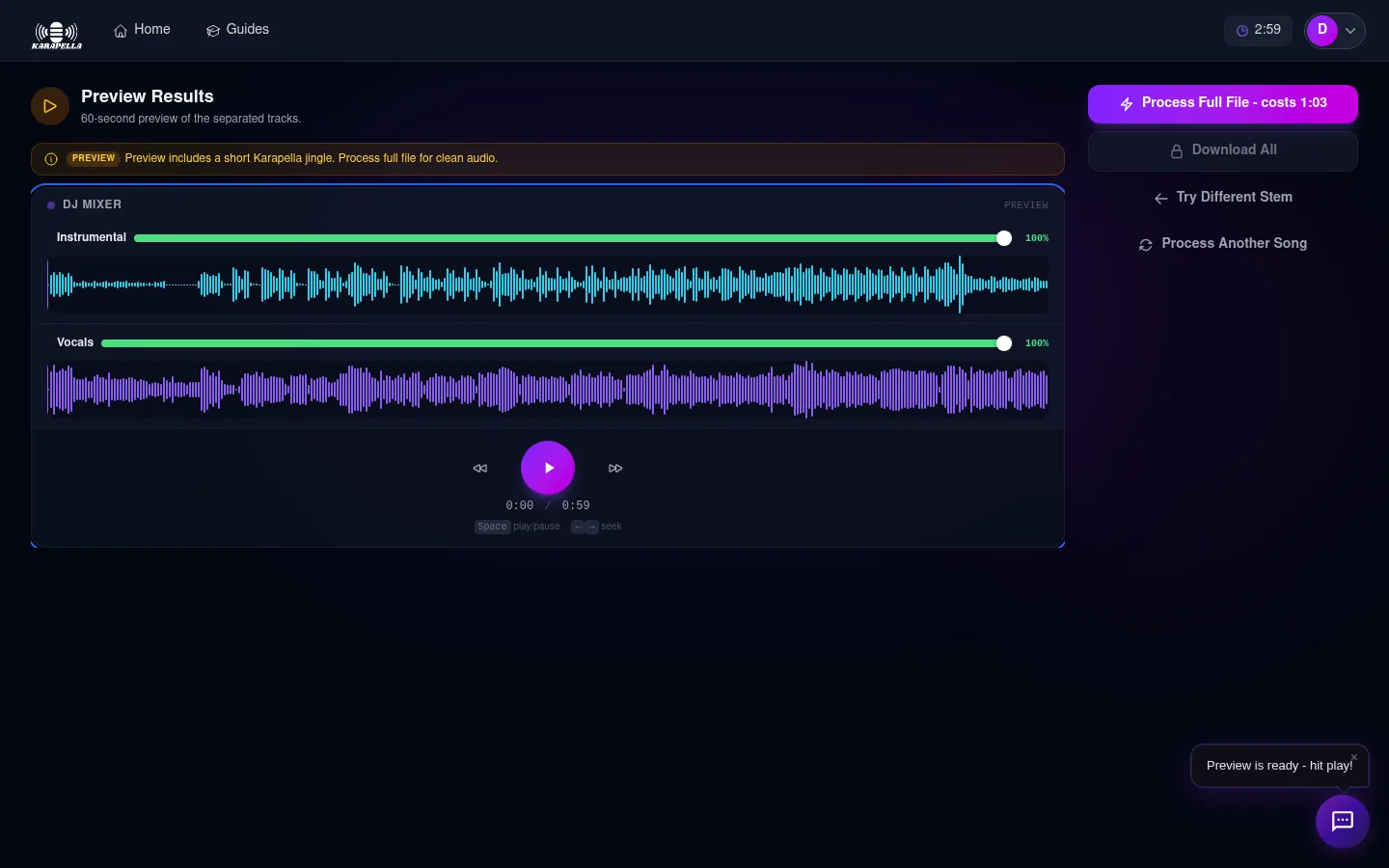Viewport: 1389px width, 868px height.
Task: Click the DJ Mixer status indicator dot
Action: (x=51, y=204)
